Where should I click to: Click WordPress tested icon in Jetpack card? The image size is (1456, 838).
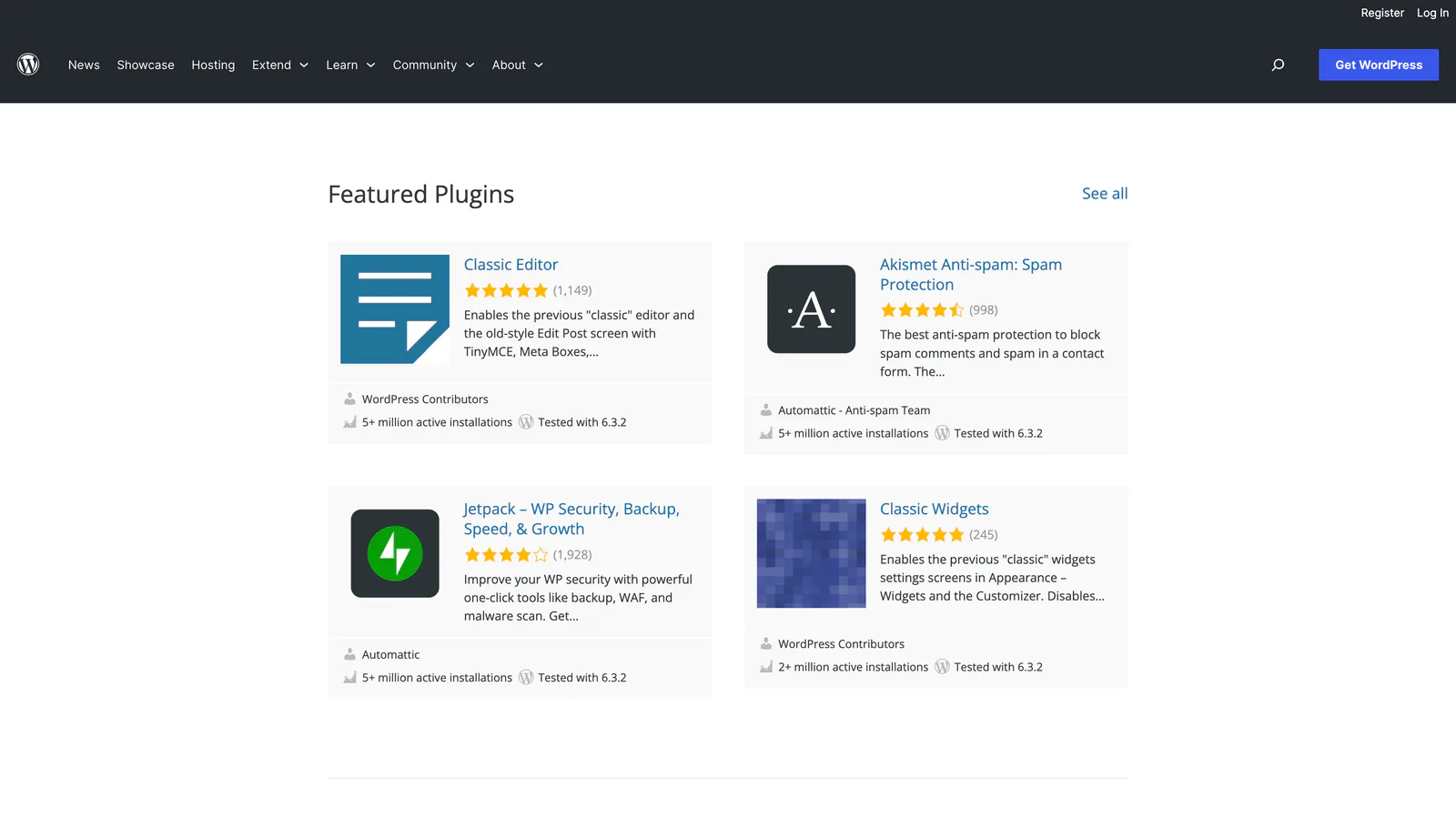pyautogui.click(x=526, y=678)
